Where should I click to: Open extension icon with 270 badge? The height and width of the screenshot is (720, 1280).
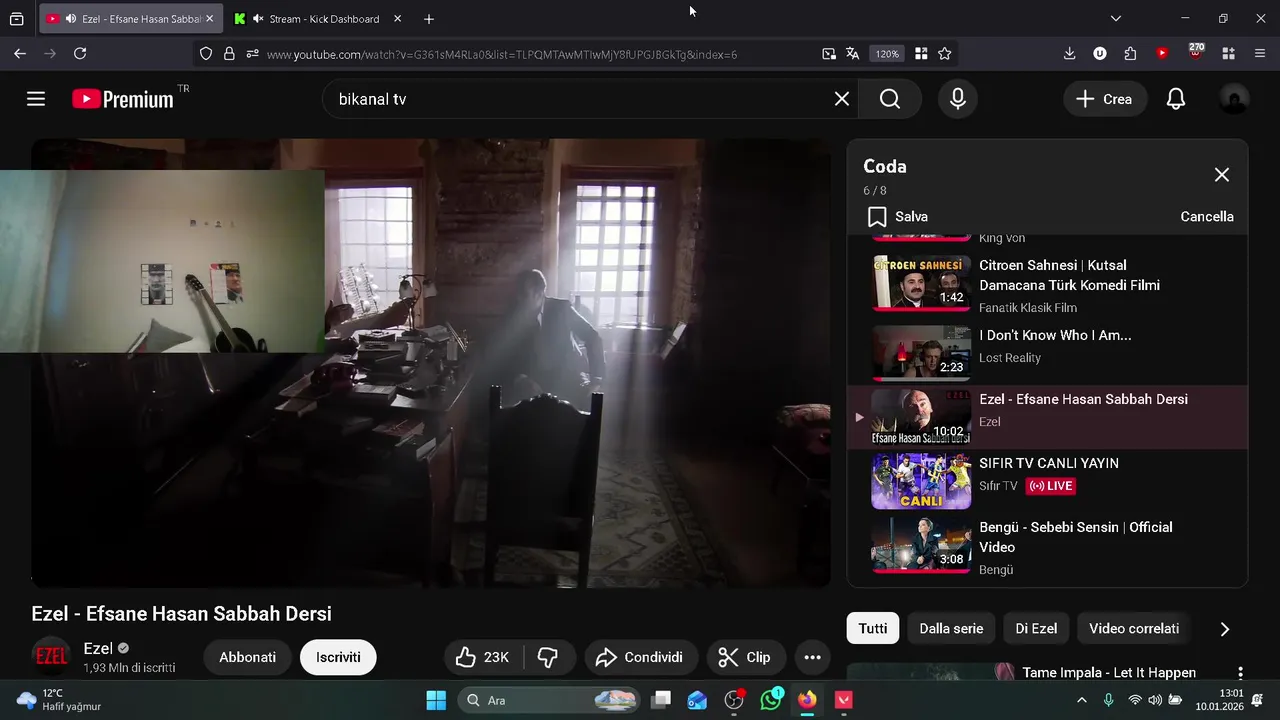pos(1195,52)
